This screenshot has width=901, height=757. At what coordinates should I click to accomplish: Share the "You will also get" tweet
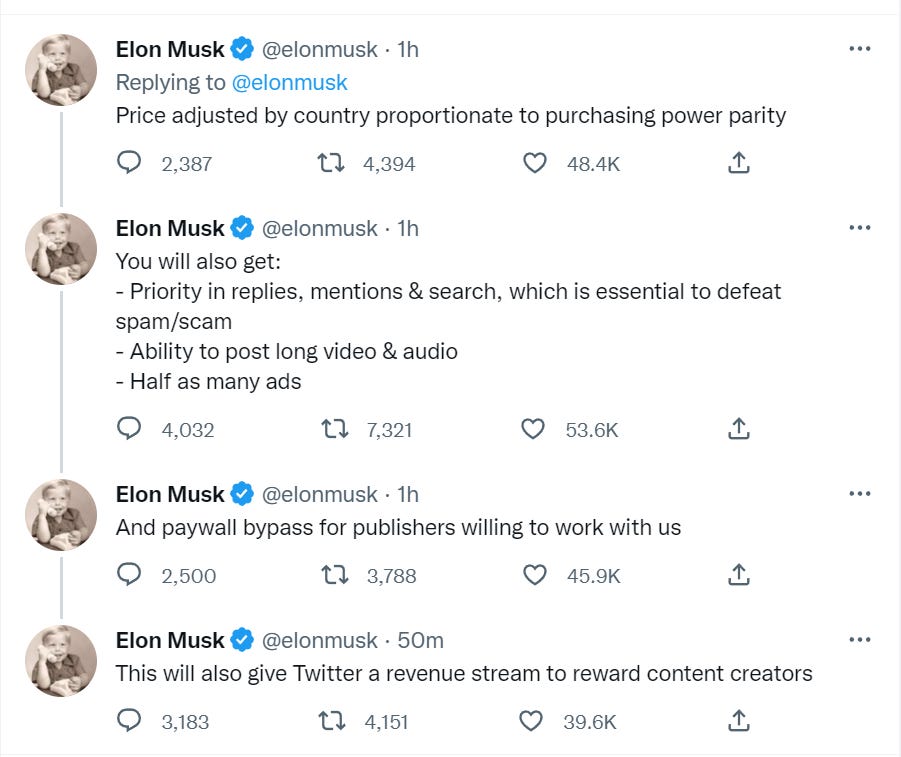738,429
